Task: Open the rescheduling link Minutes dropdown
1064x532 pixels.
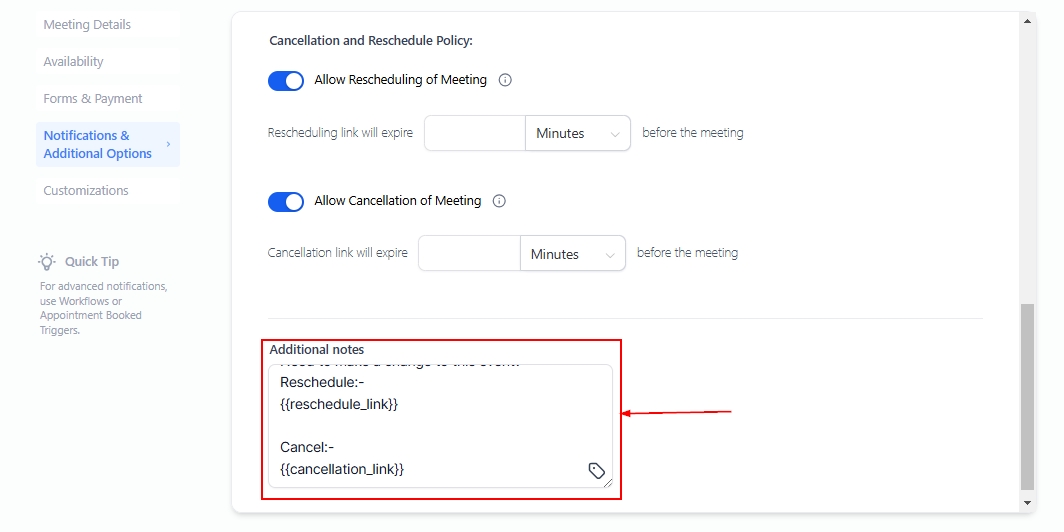Action: tap(578, 133)
